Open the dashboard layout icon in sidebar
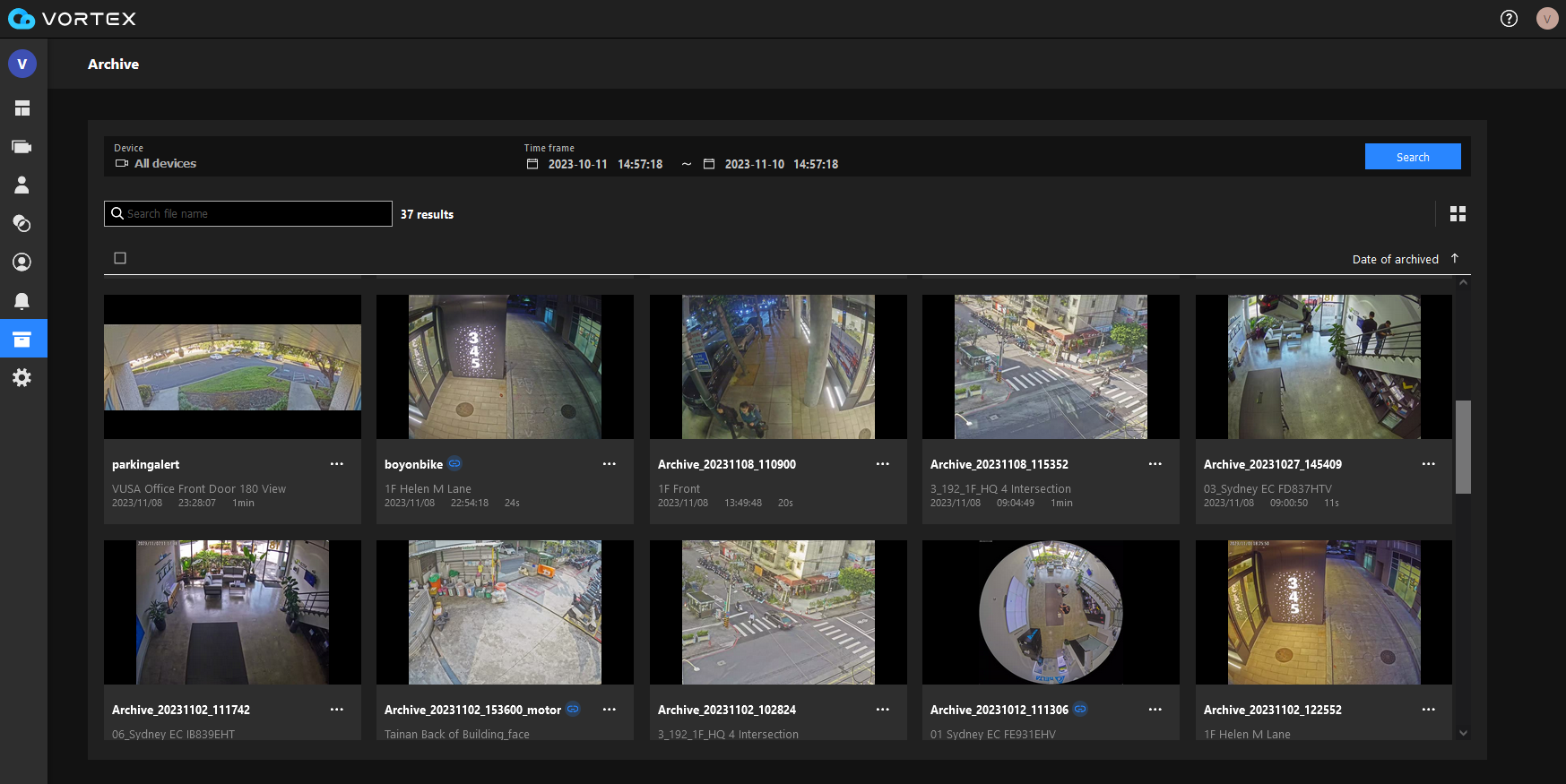The height and width of the screenshot is (784, 1566). 22,108
